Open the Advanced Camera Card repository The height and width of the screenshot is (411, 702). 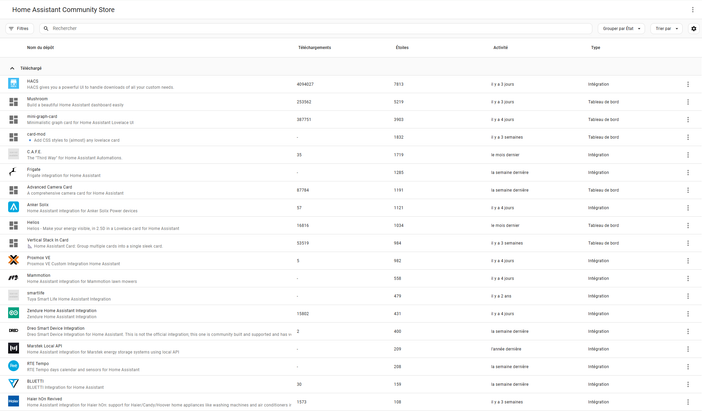(351, 190)
